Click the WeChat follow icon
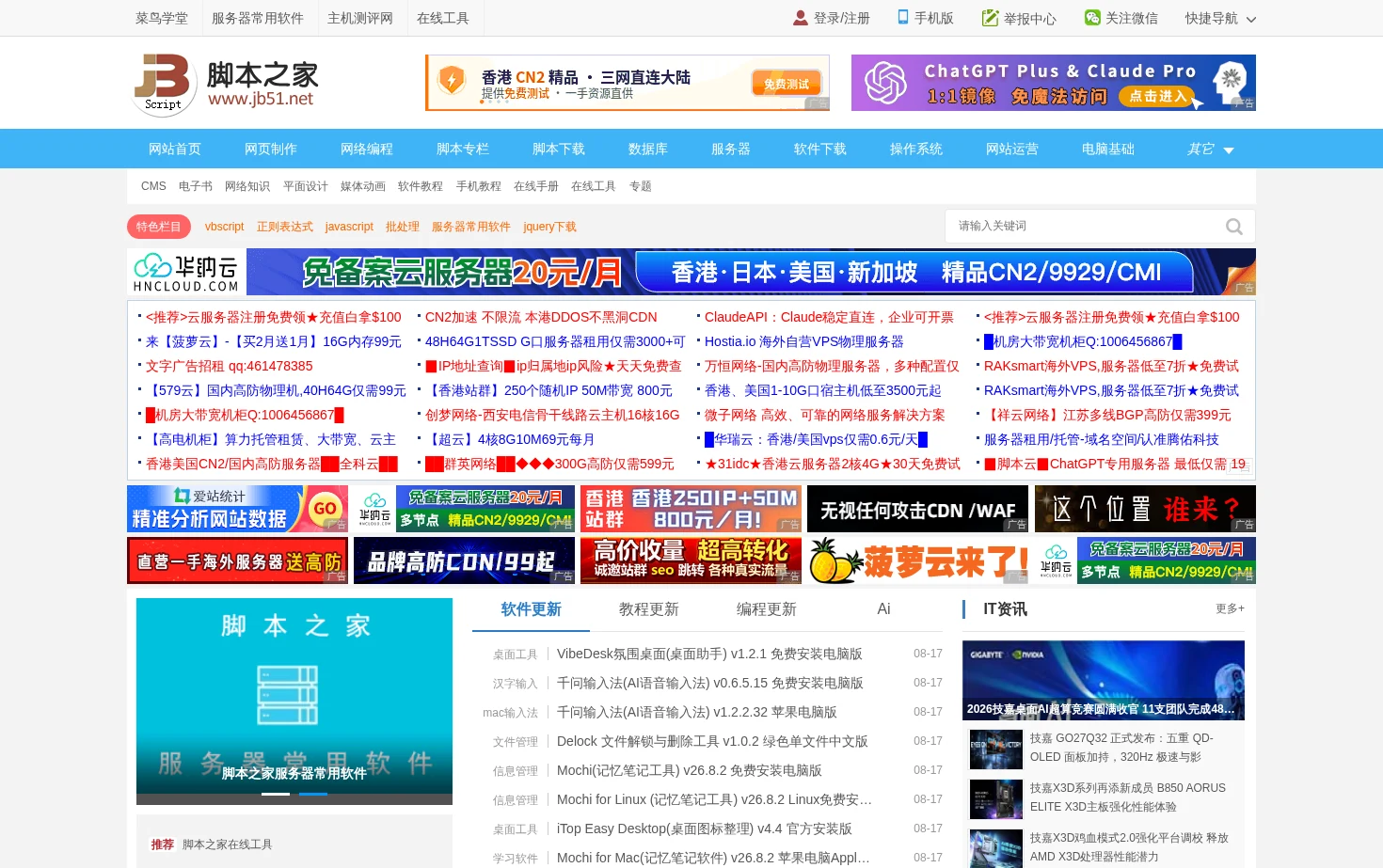The height and width of the screenshot is (868, 1383). pyautogui.click(x=1092, y=18)
